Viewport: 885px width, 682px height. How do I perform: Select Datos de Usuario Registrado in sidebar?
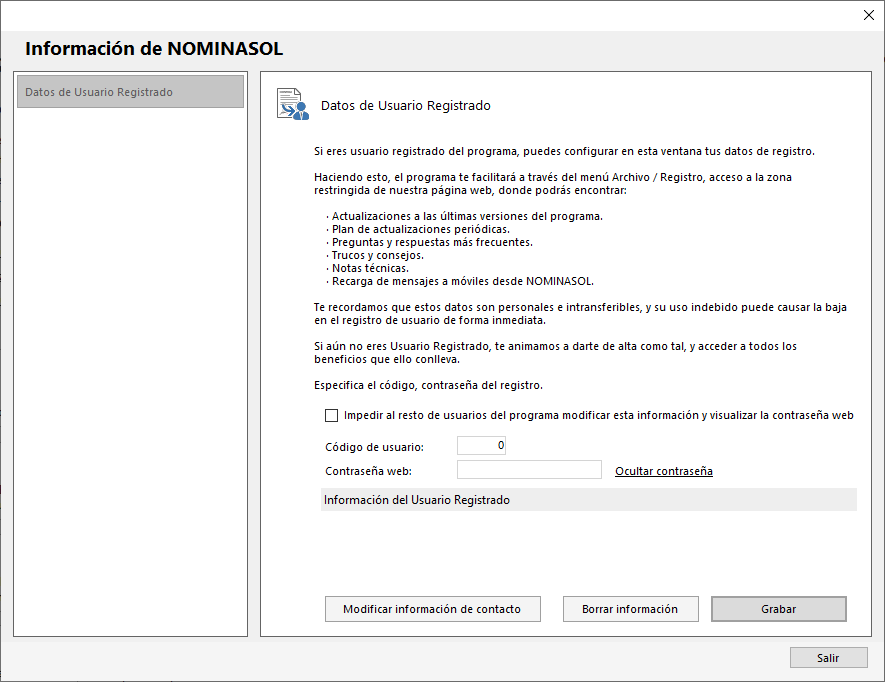130,91
